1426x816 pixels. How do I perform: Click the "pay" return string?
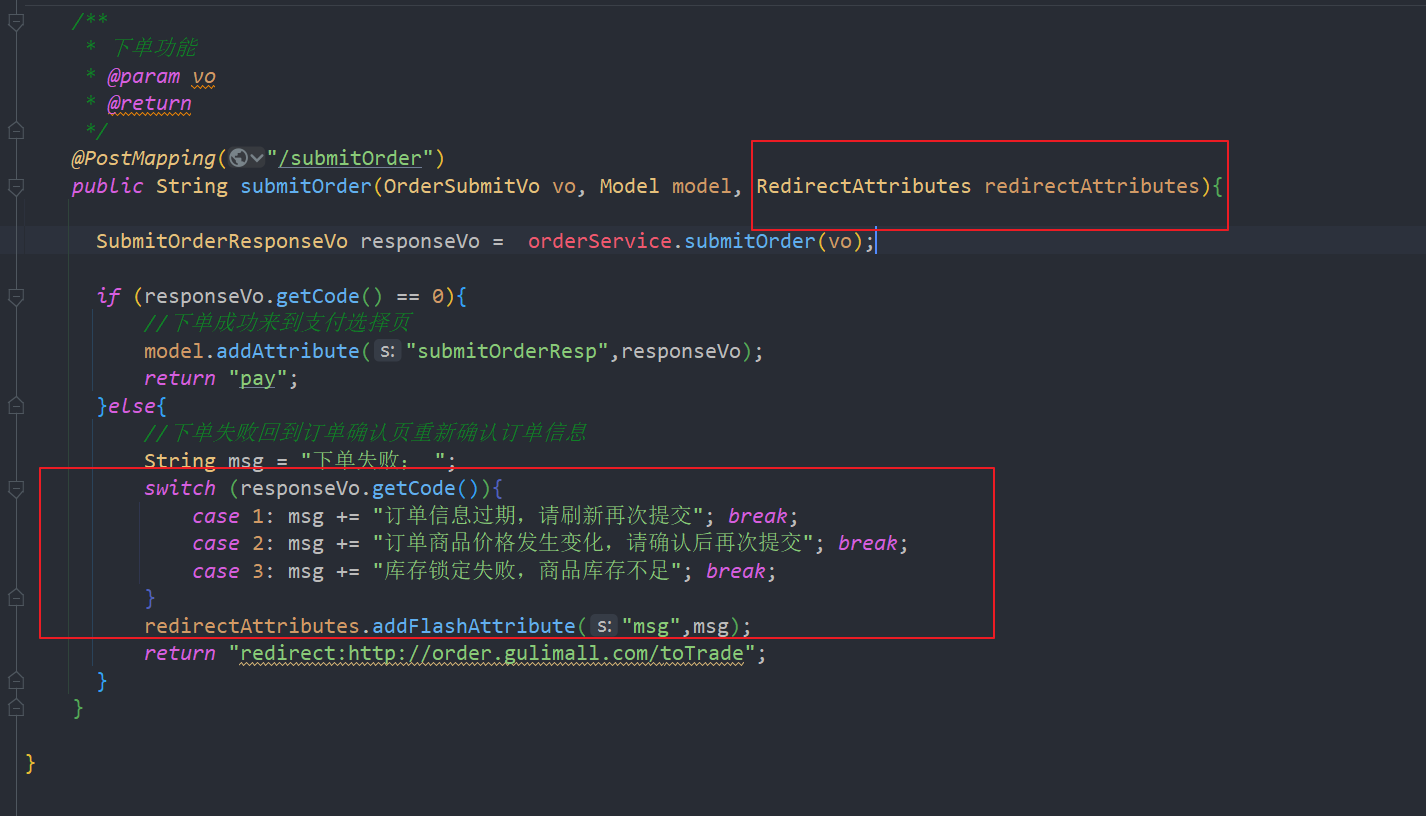pos(258,378)
